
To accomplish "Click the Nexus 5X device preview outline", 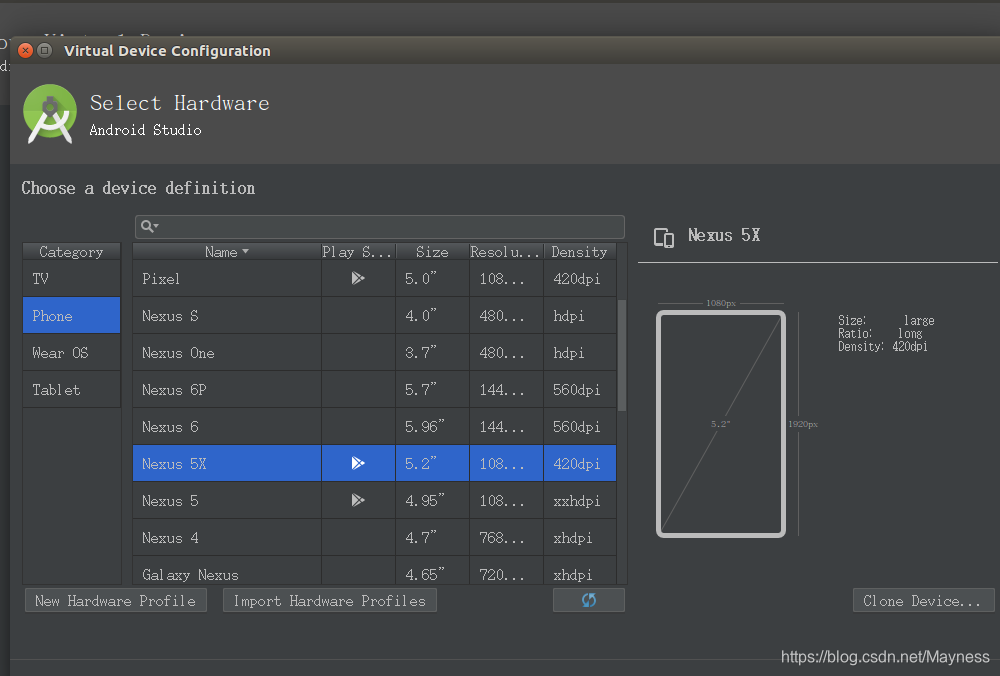I will click(721, 423).
